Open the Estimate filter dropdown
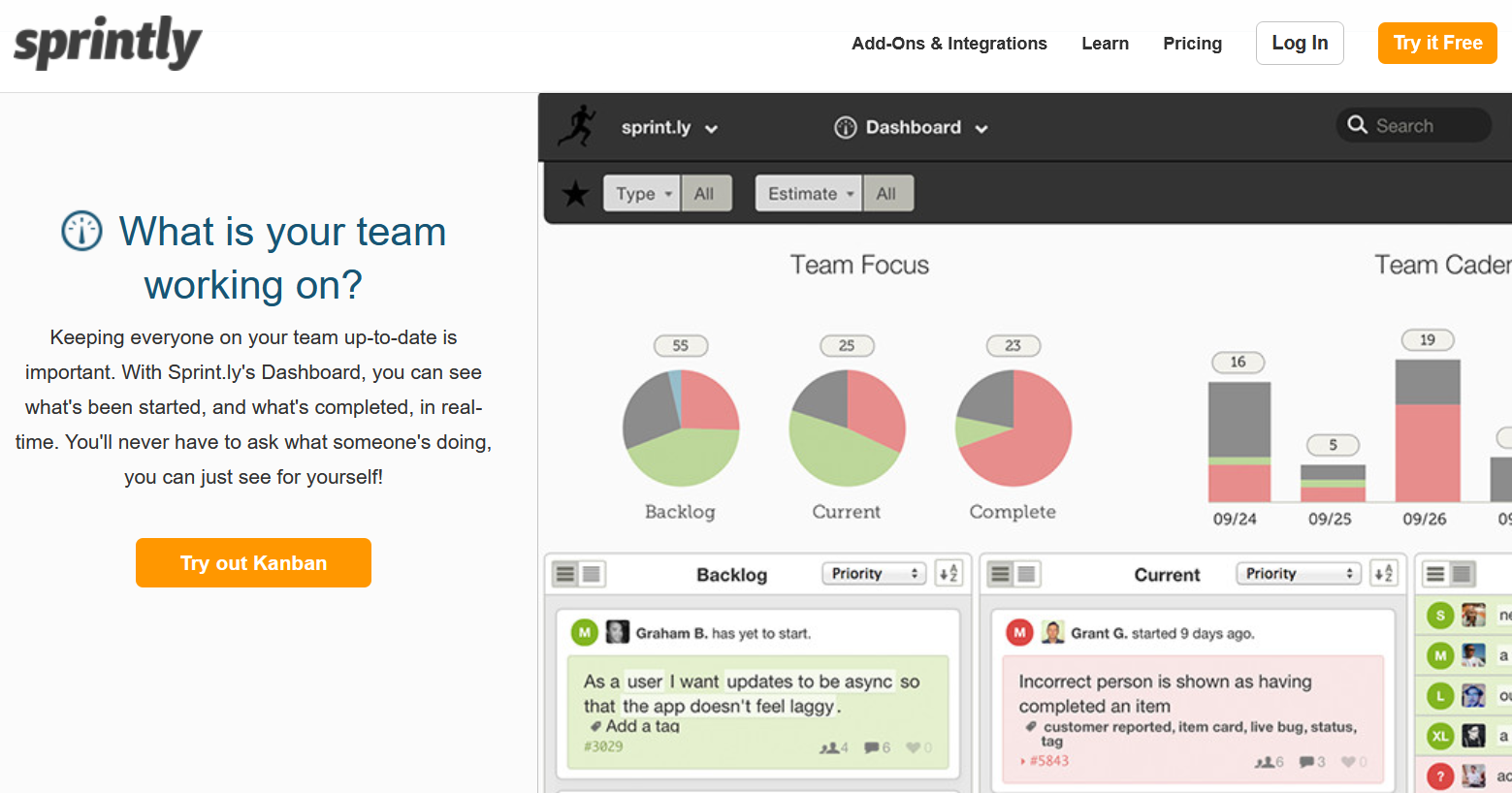 pos(809,194)
